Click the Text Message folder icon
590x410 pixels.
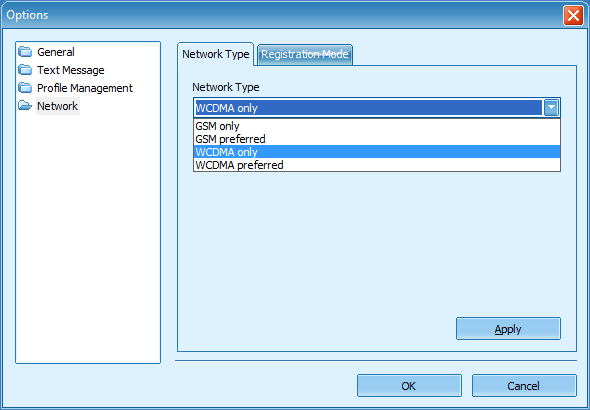coord(25,70)
